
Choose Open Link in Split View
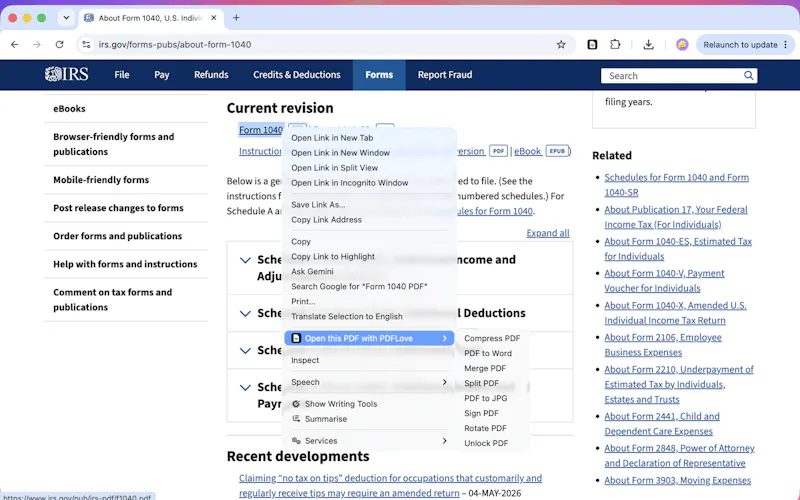pos(369,167)
